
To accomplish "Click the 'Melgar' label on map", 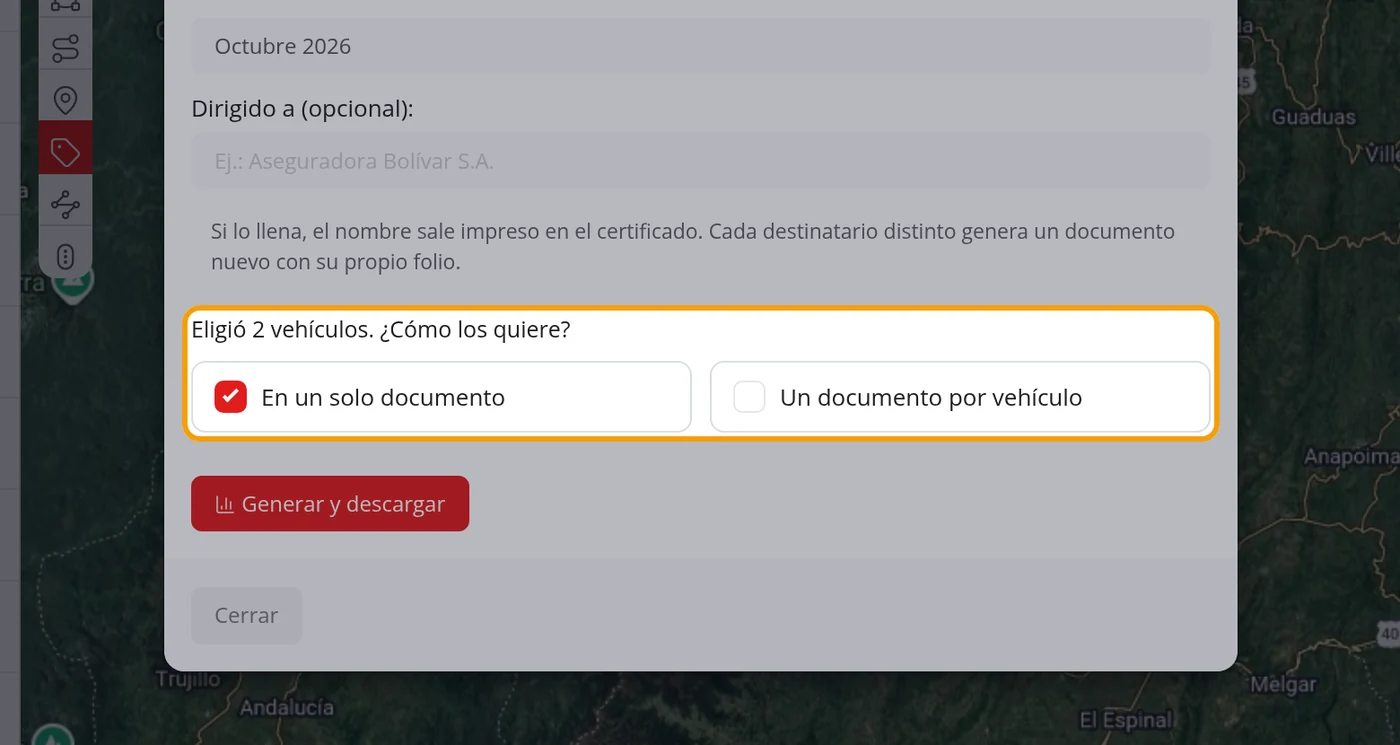I will coord(1283,685).
